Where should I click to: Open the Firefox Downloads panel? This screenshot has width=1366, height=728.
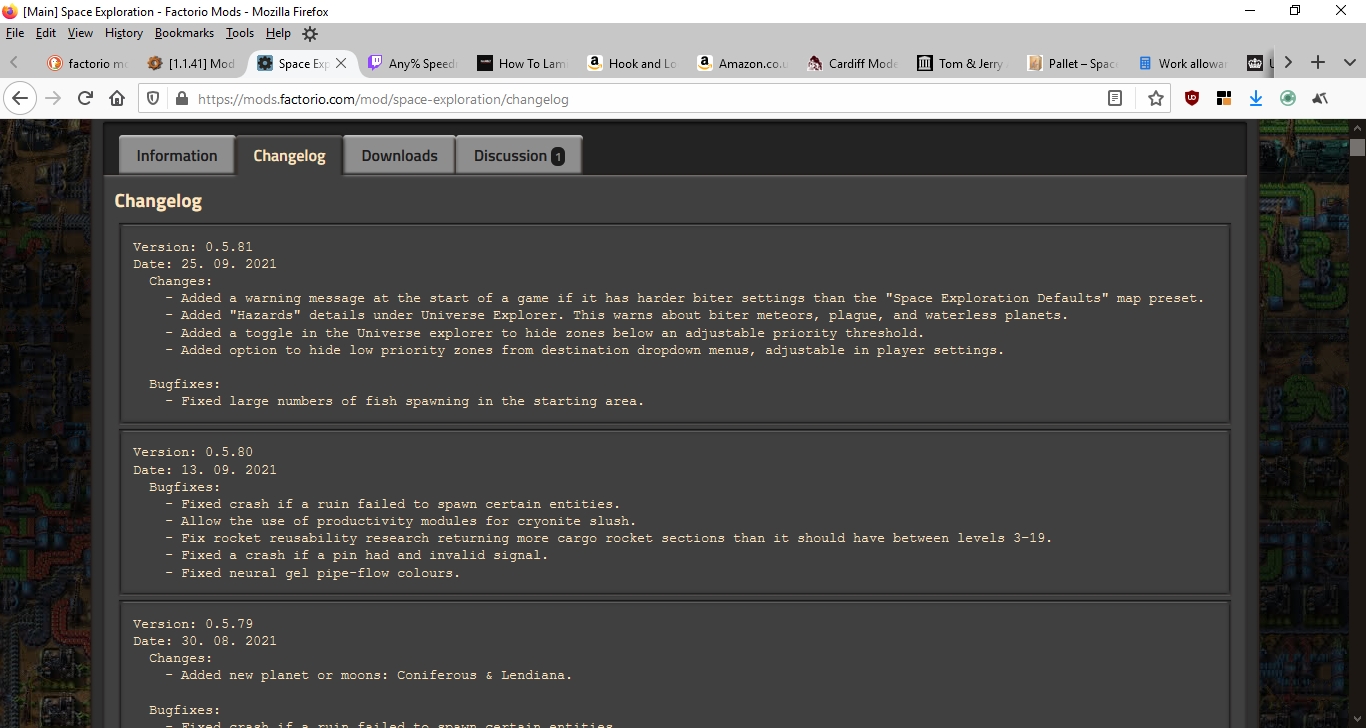click(1256, 98)
